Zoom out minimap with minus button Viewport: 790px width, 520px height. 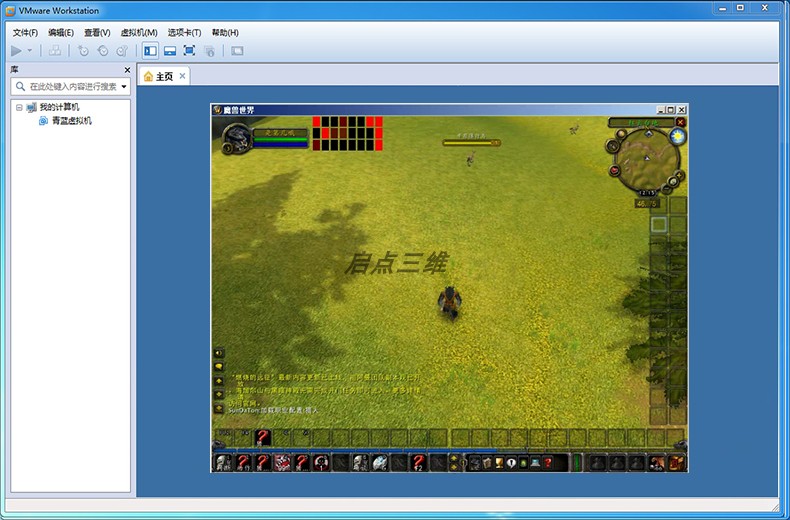tap(667, 190)
